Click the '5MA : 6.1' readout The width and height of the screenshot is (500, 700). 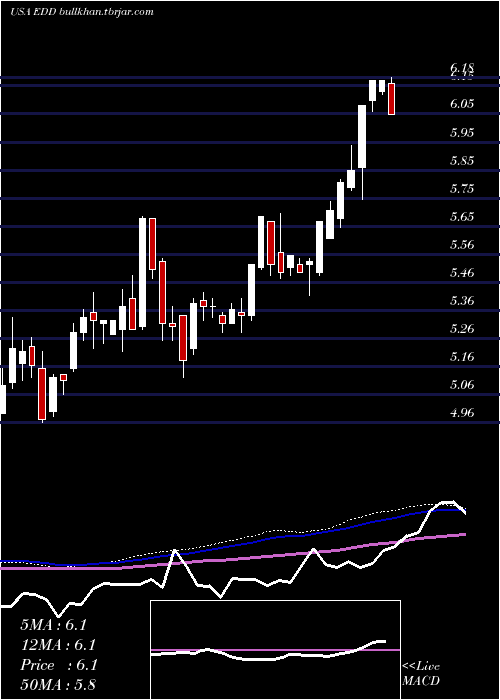point(53,625)
